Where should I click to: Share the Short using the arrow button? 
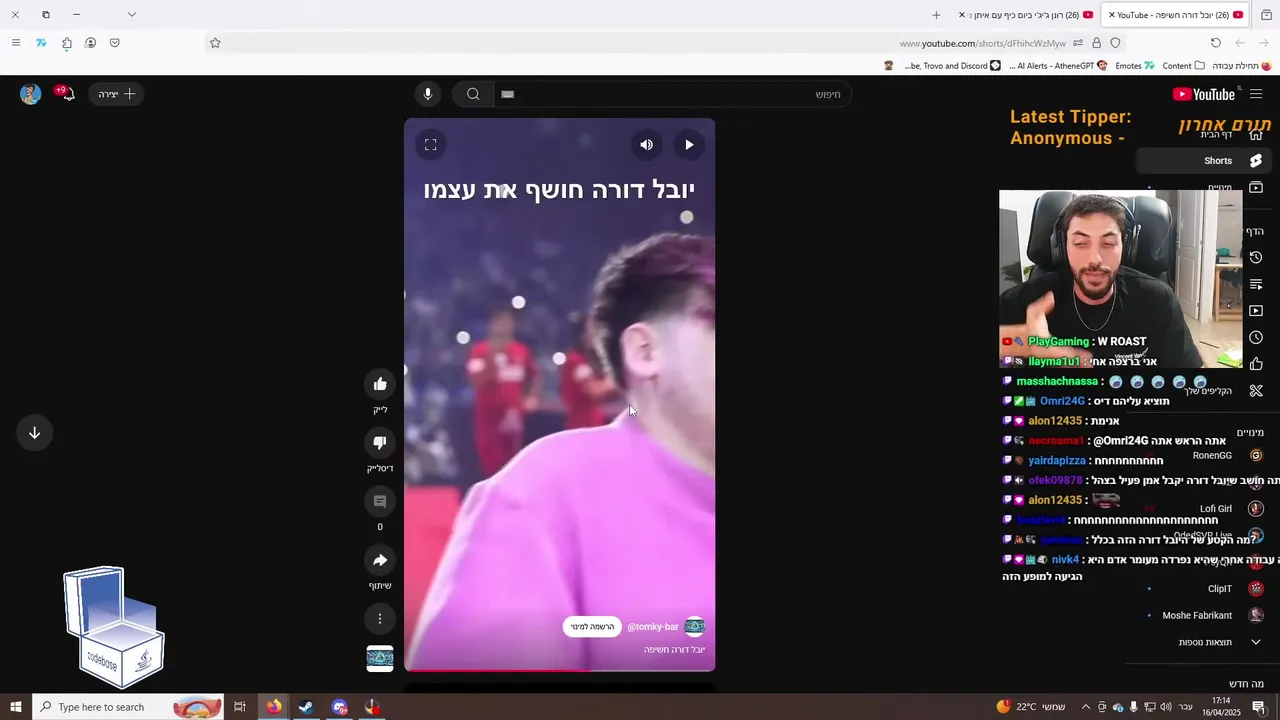(x=380, y=560)
